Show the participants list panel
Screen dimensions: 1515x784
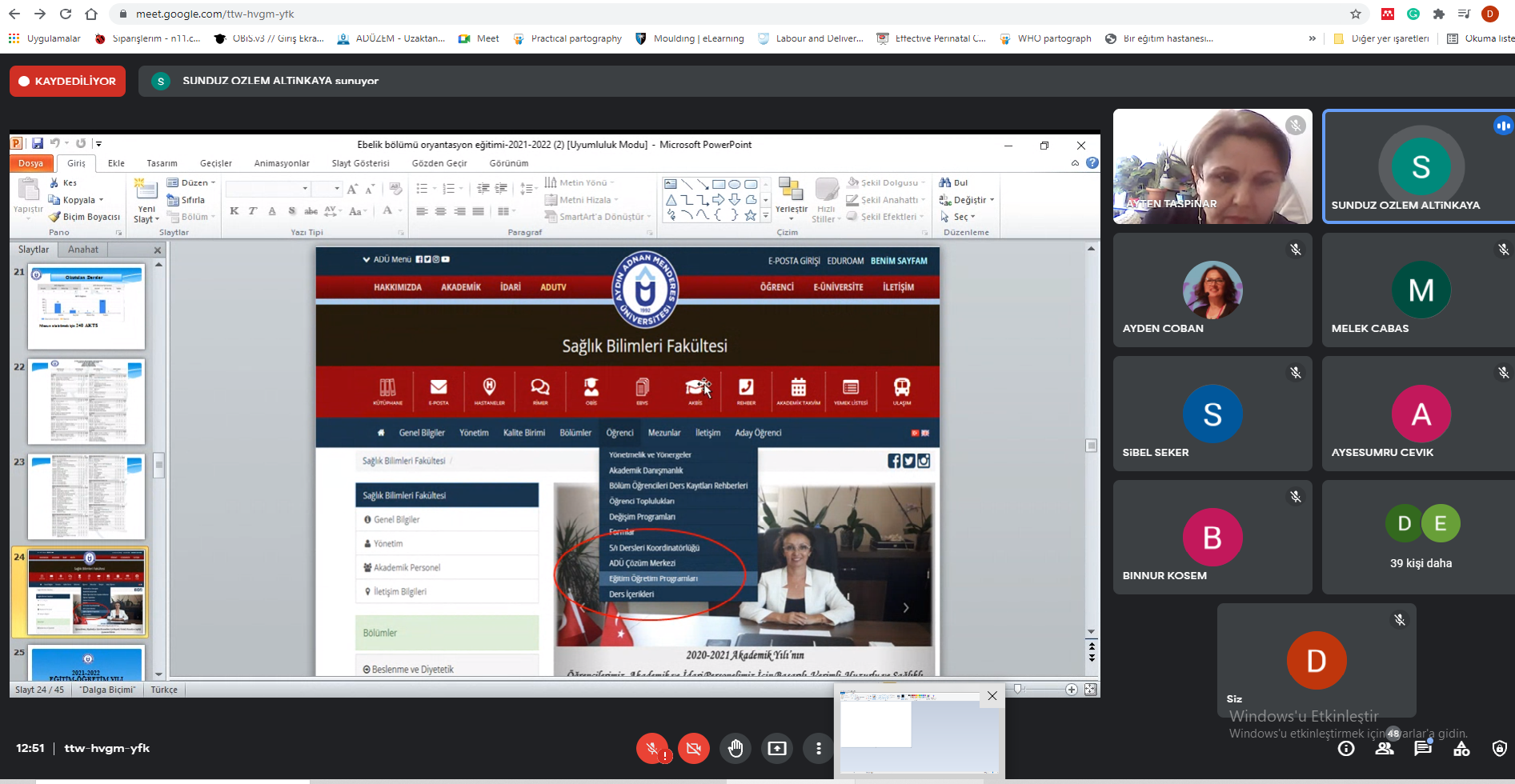[x=1385, y=749]
